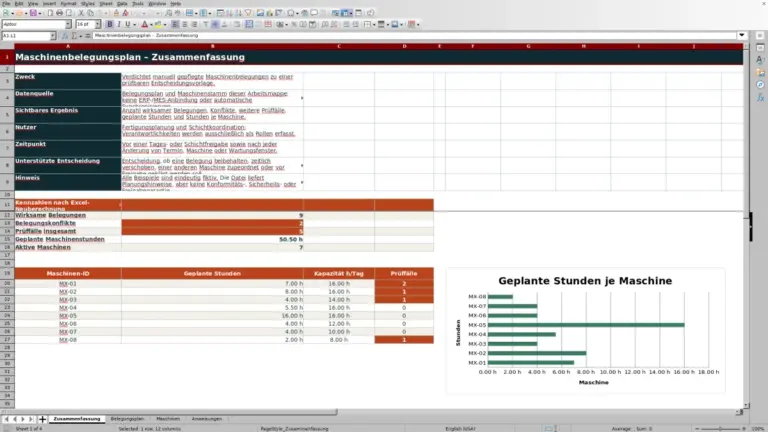Open the sidebar Navigator compass icon
The width and height of the screenshot is (768, 432).
760,85
